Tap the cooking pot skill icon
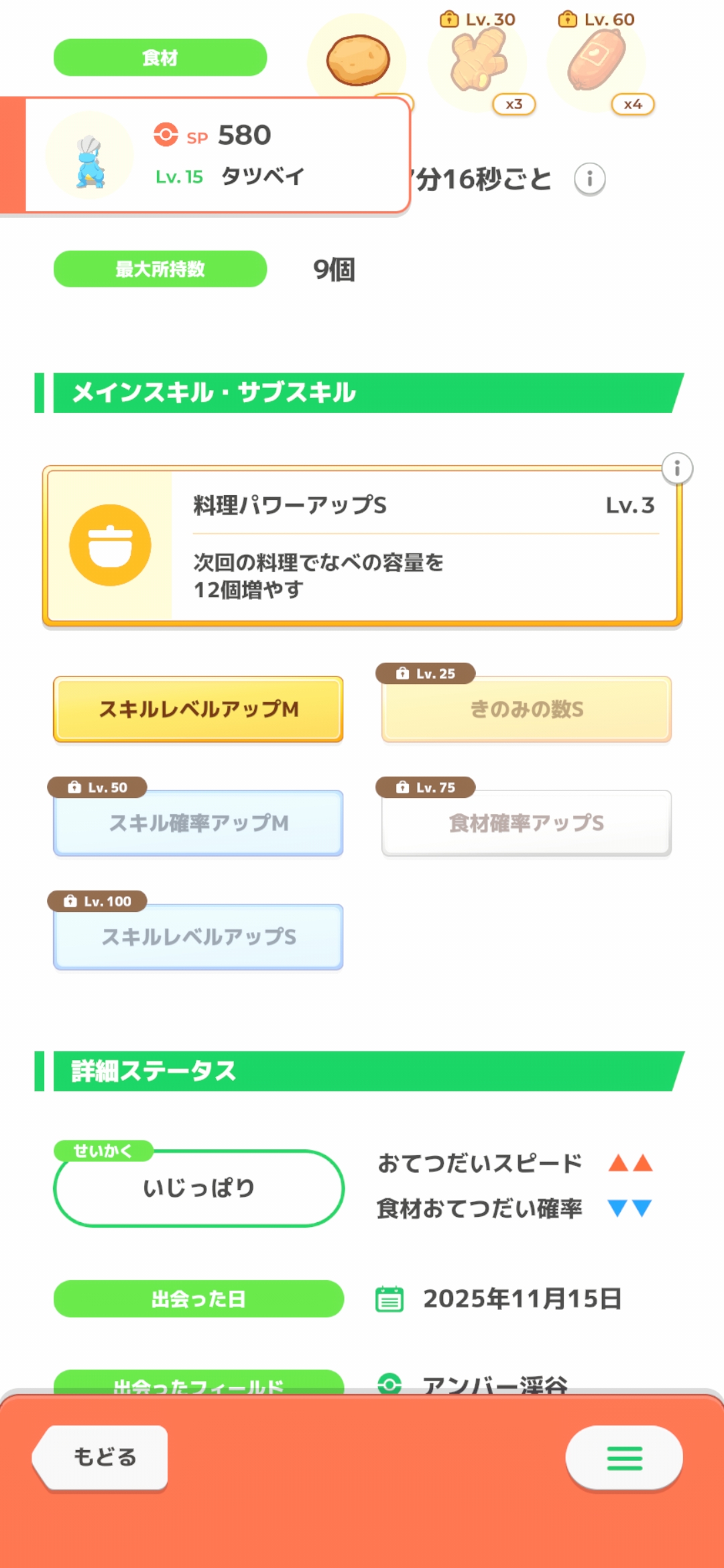The width and height of the screenshot is (724, 1568). tap(110, 545)
